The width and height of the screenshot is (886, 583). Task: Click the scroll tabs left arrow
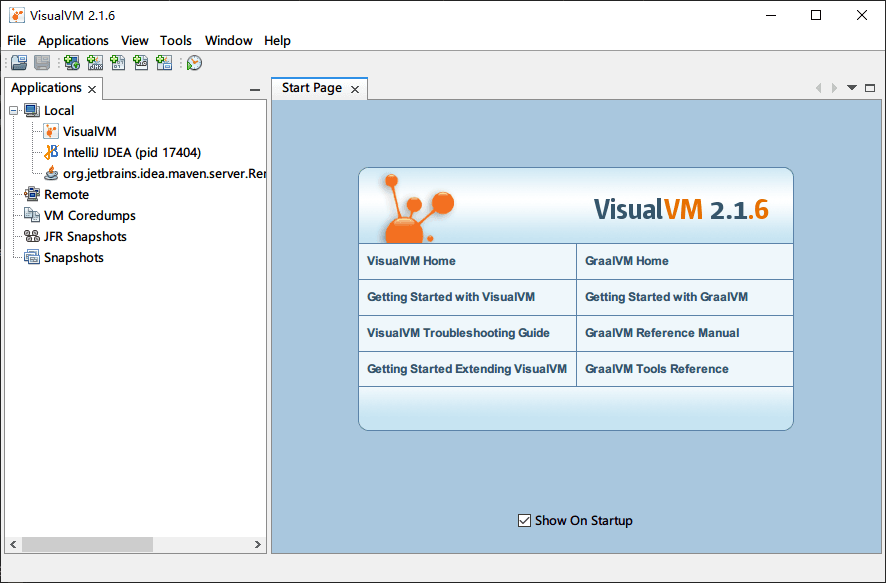(818, 88)
